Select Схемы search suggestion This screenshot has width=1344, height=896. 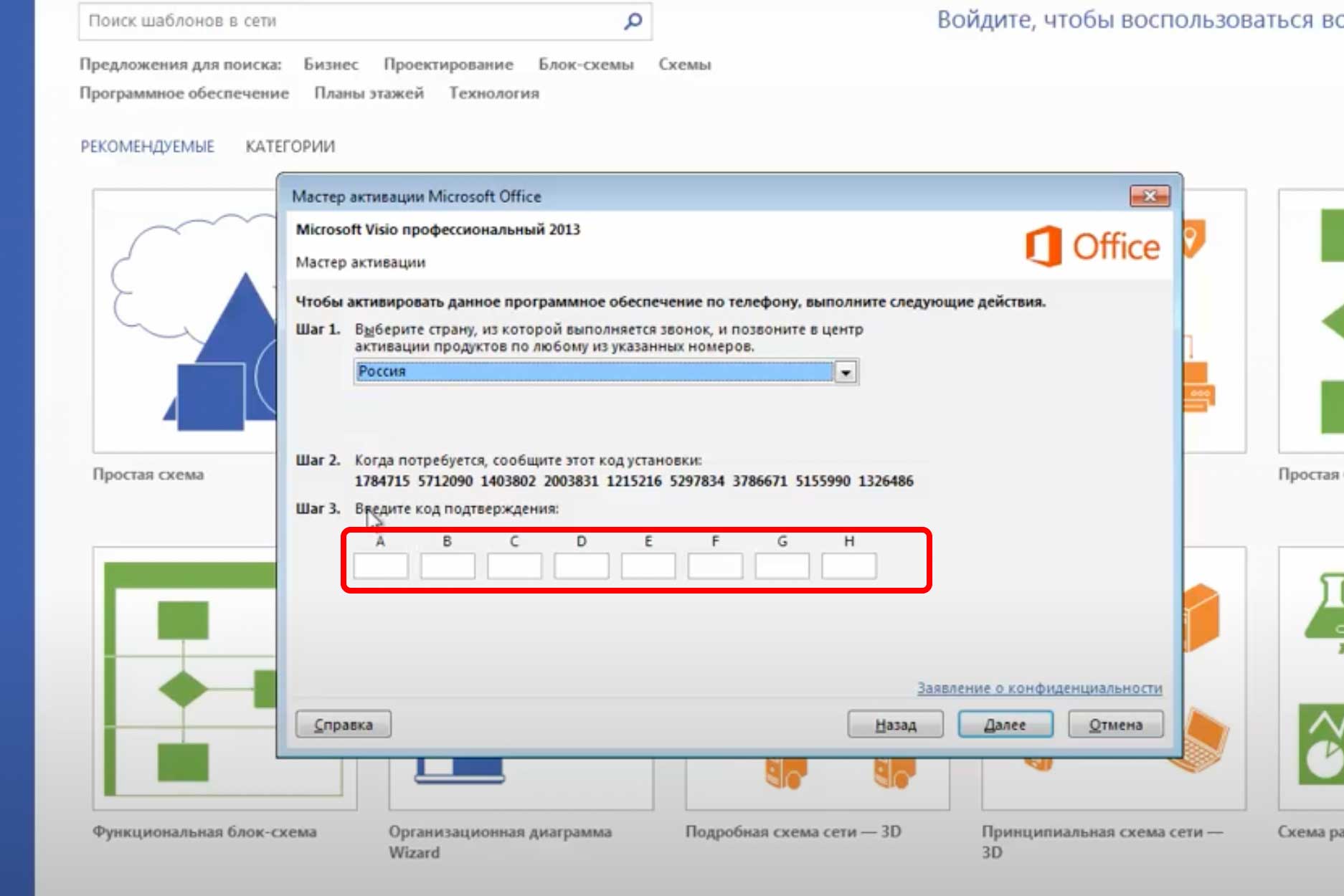(x=685, y=65)
